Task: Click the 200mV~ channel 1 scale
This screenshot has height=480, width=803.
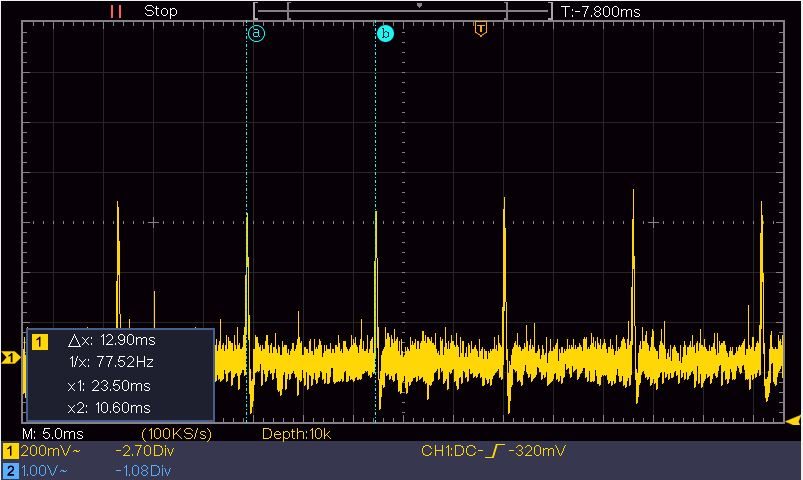Action: click(51, 451)
